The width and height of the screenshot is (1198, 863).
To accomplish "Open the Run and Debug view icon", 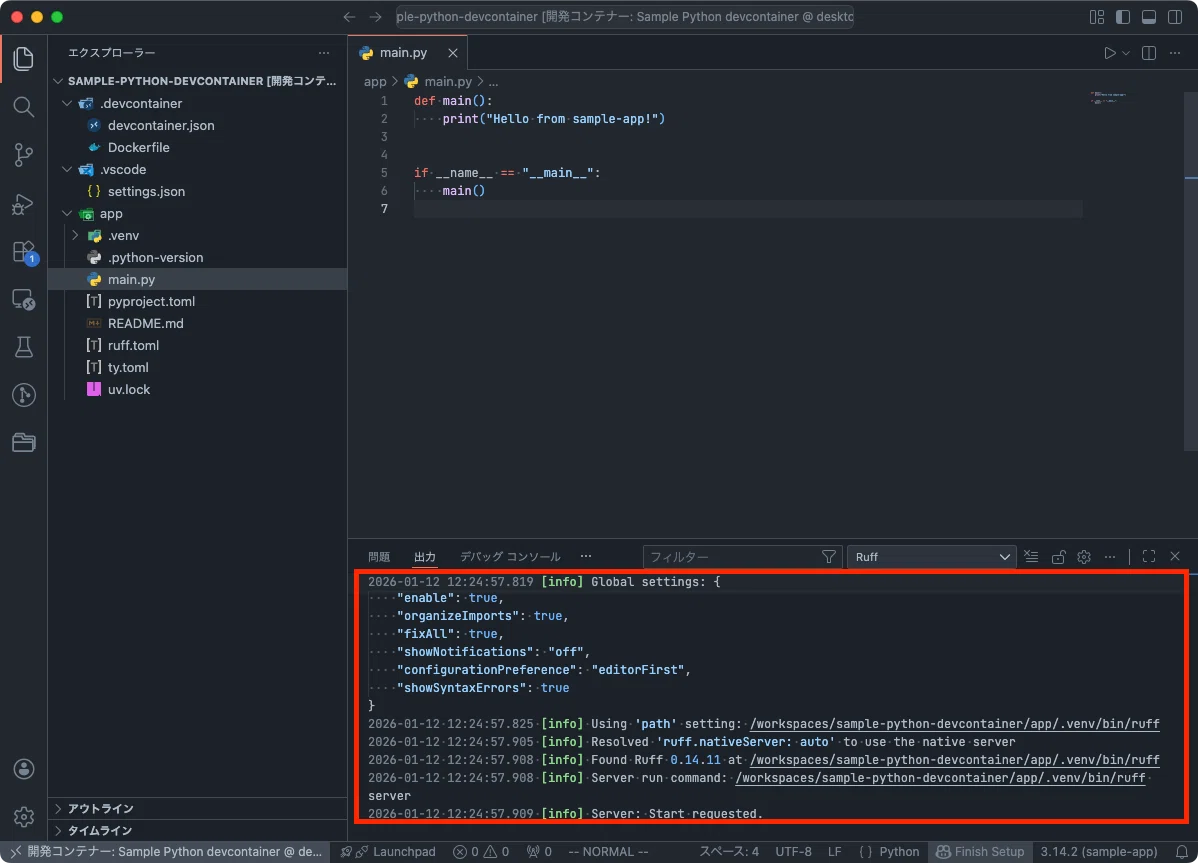I will (24, 204).
